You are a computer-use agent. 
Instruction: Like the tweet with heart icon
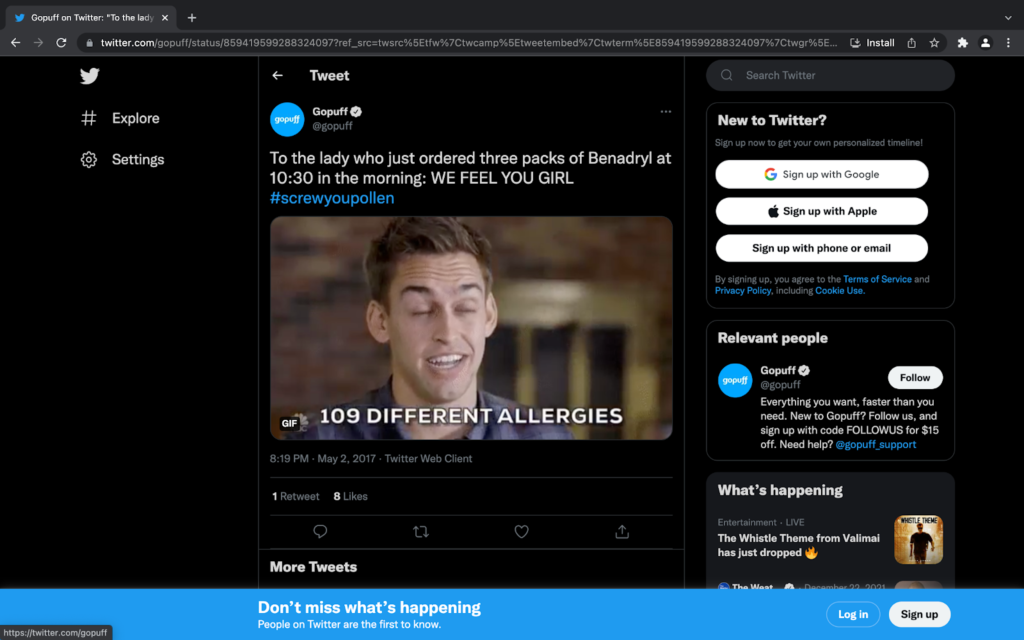tap(521, 532)
